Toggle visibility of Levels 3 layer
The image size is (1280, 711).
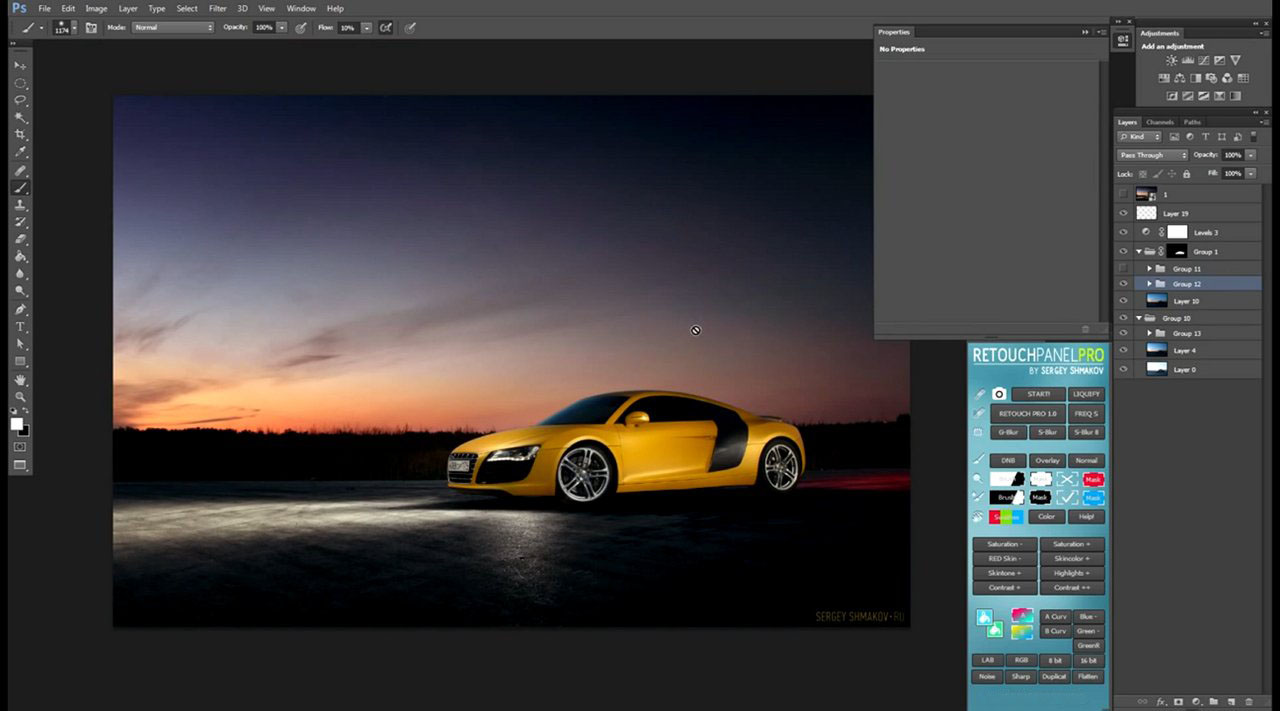point(1123,232)
